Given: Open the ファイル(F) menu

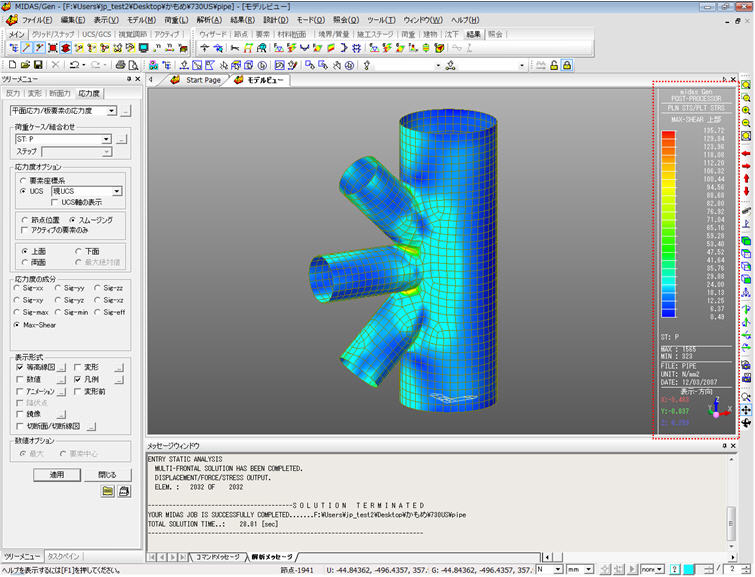Looking at the screenshot, I should tap(37, 20).
